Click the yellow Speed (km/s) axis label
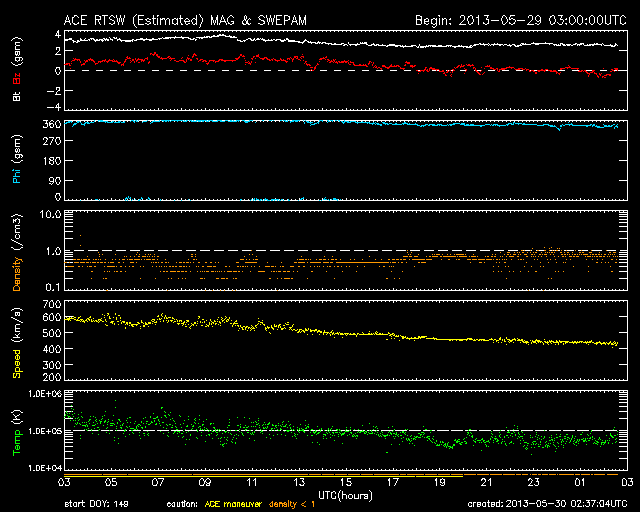 pos(16,343)
